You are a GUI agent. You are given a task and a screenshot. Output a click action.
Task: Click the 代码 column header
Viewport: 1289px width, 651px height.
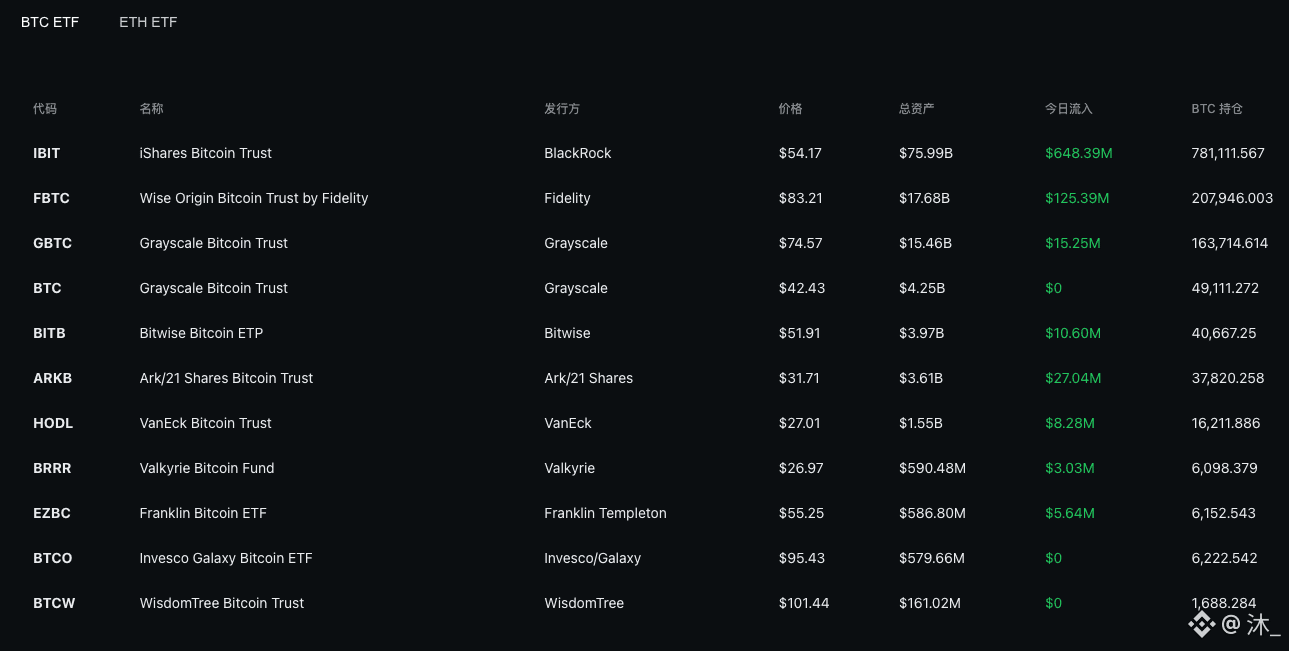pyautogui.click(x=45, y=108)
